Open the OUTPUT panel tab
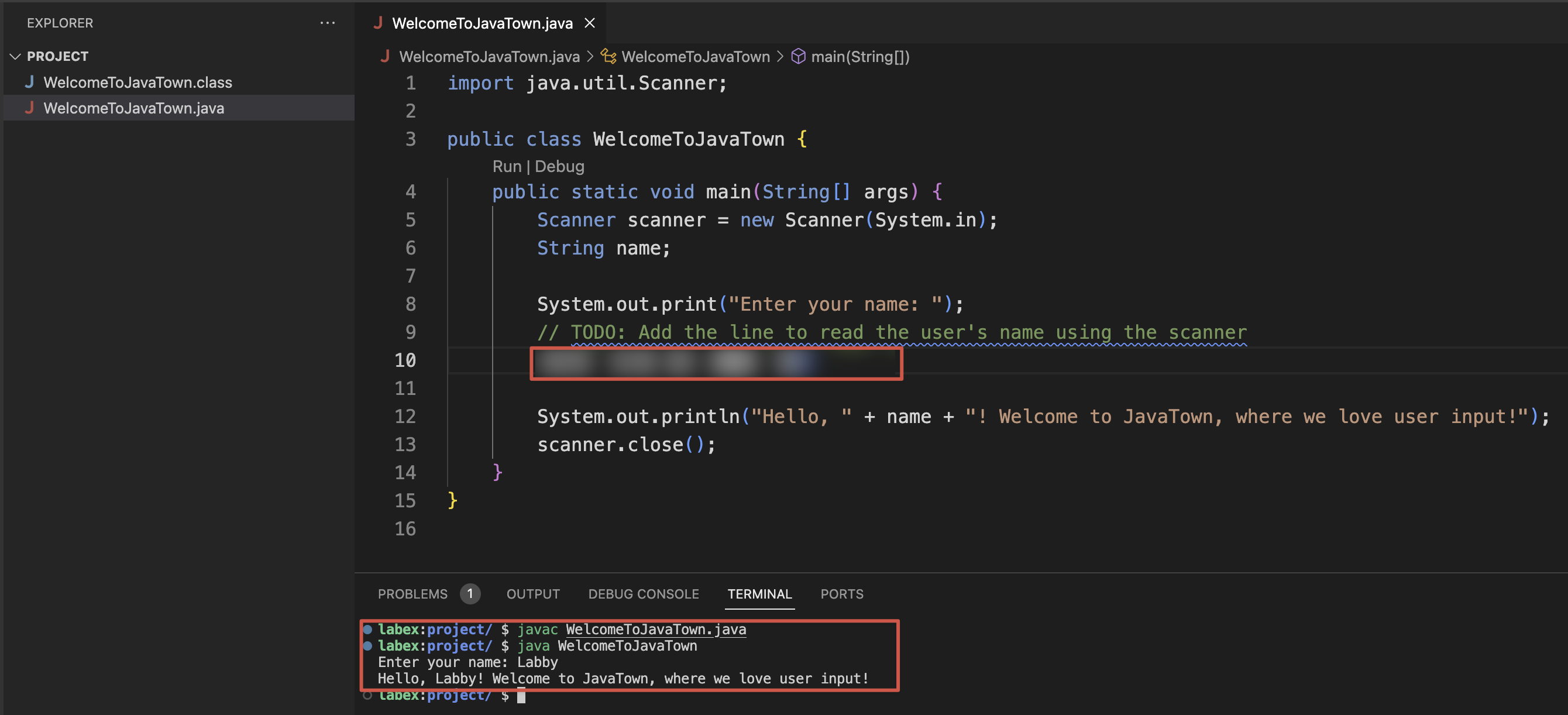1568x715 pixels. click(532, 594)
